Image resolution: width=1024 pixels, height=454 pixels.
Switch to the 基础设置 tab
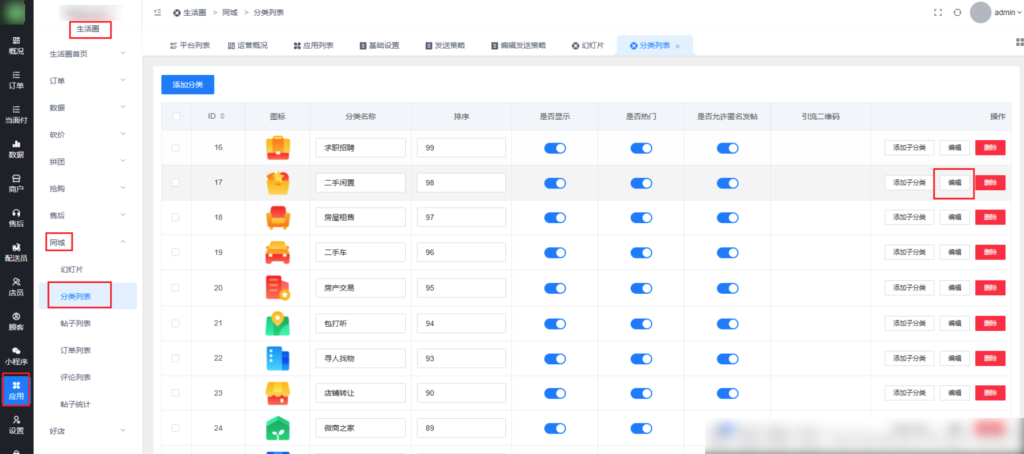point(379,46)
